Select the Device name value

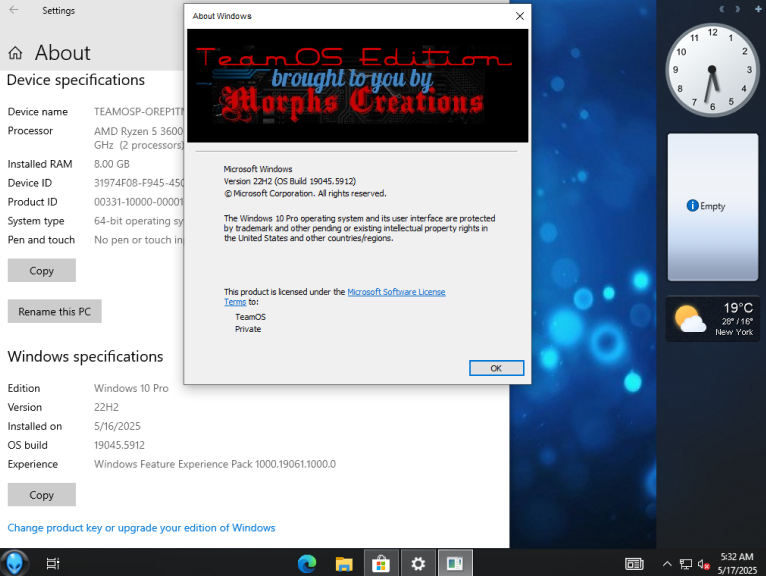(139, 111)
